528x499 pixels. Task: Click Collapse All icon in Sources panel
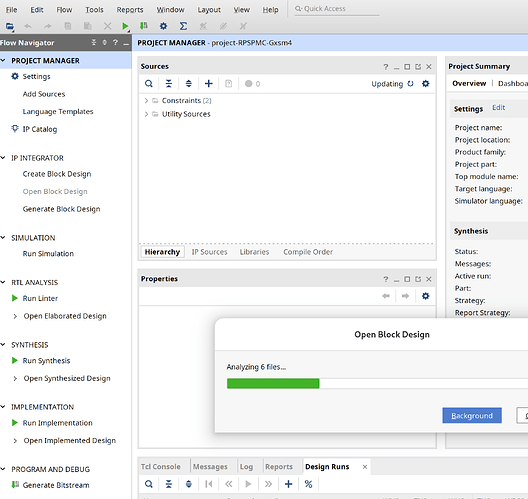(169, 84)
